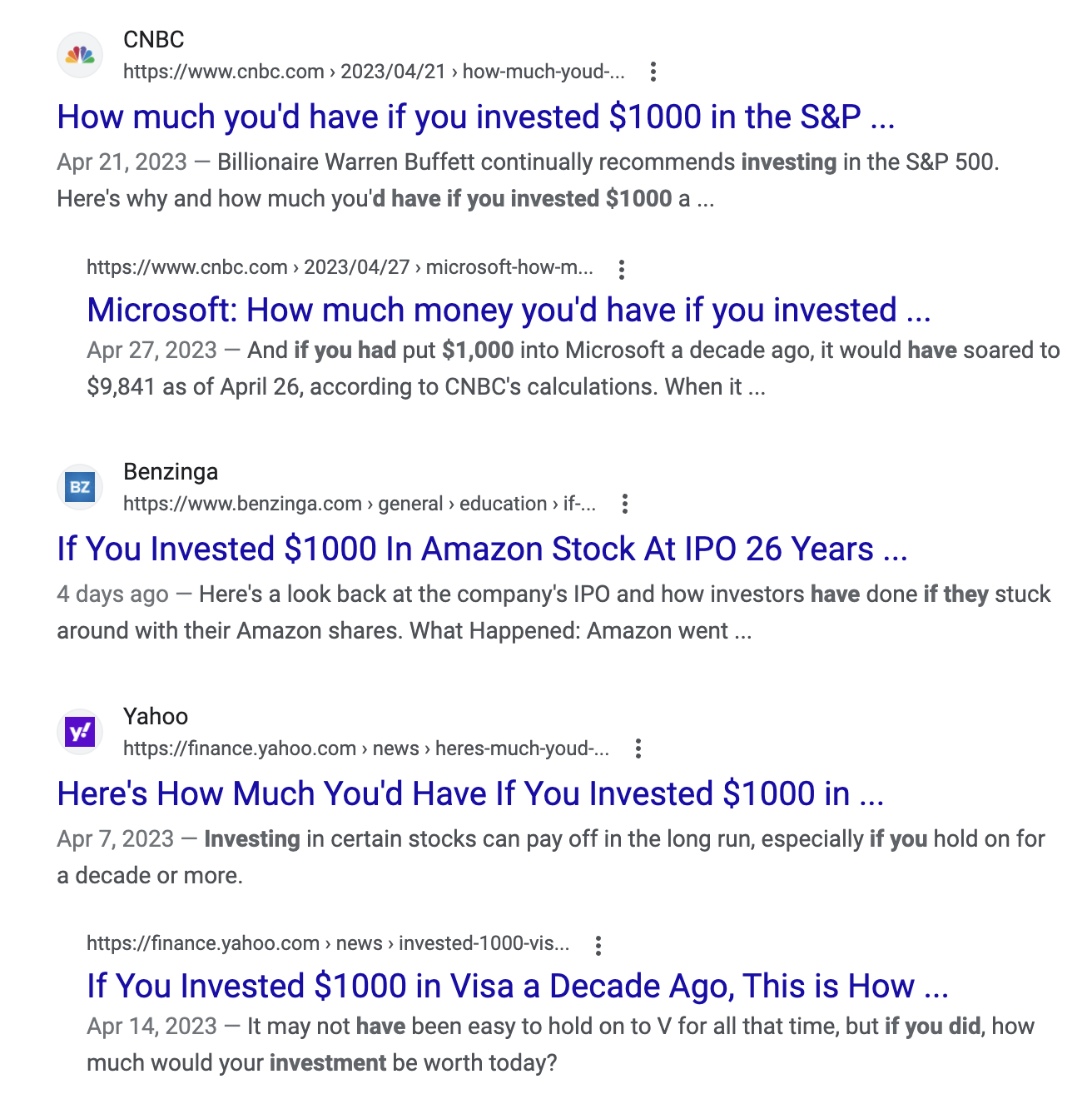Open three-dot menu for Visa result
Image resolution: width=1092 pixels, height=1104 pixels.
[598, 945]
